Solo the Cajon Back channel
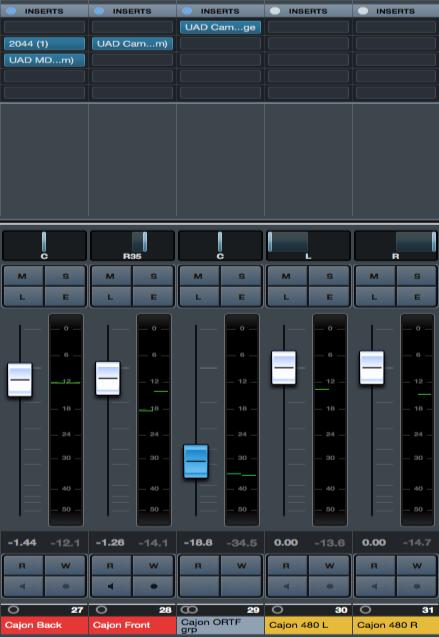Viewport: 439px width, 637px height. point(65,276)
